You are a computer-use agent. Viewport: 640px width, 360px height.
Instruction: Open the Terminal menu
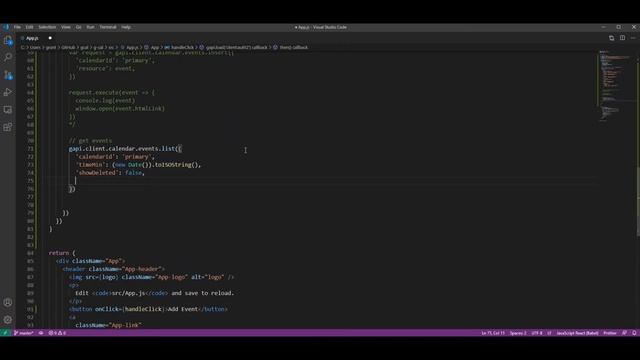tap(108, 27)
